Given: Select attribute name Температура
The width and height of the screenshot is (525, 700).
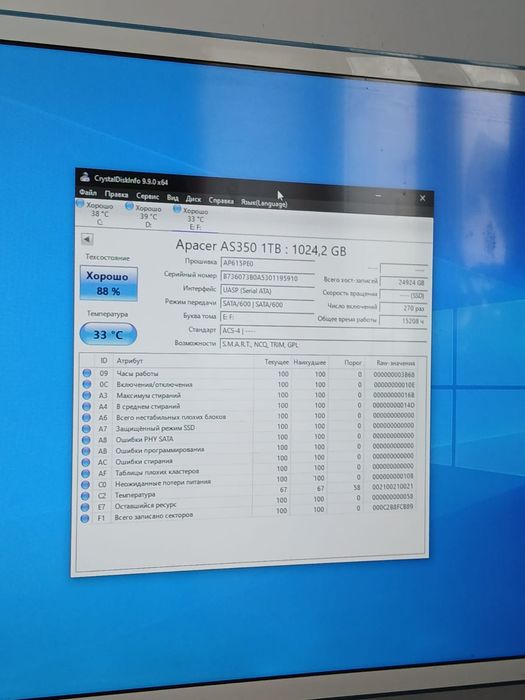Looking at the screenshot, I should tap(135, 495).
